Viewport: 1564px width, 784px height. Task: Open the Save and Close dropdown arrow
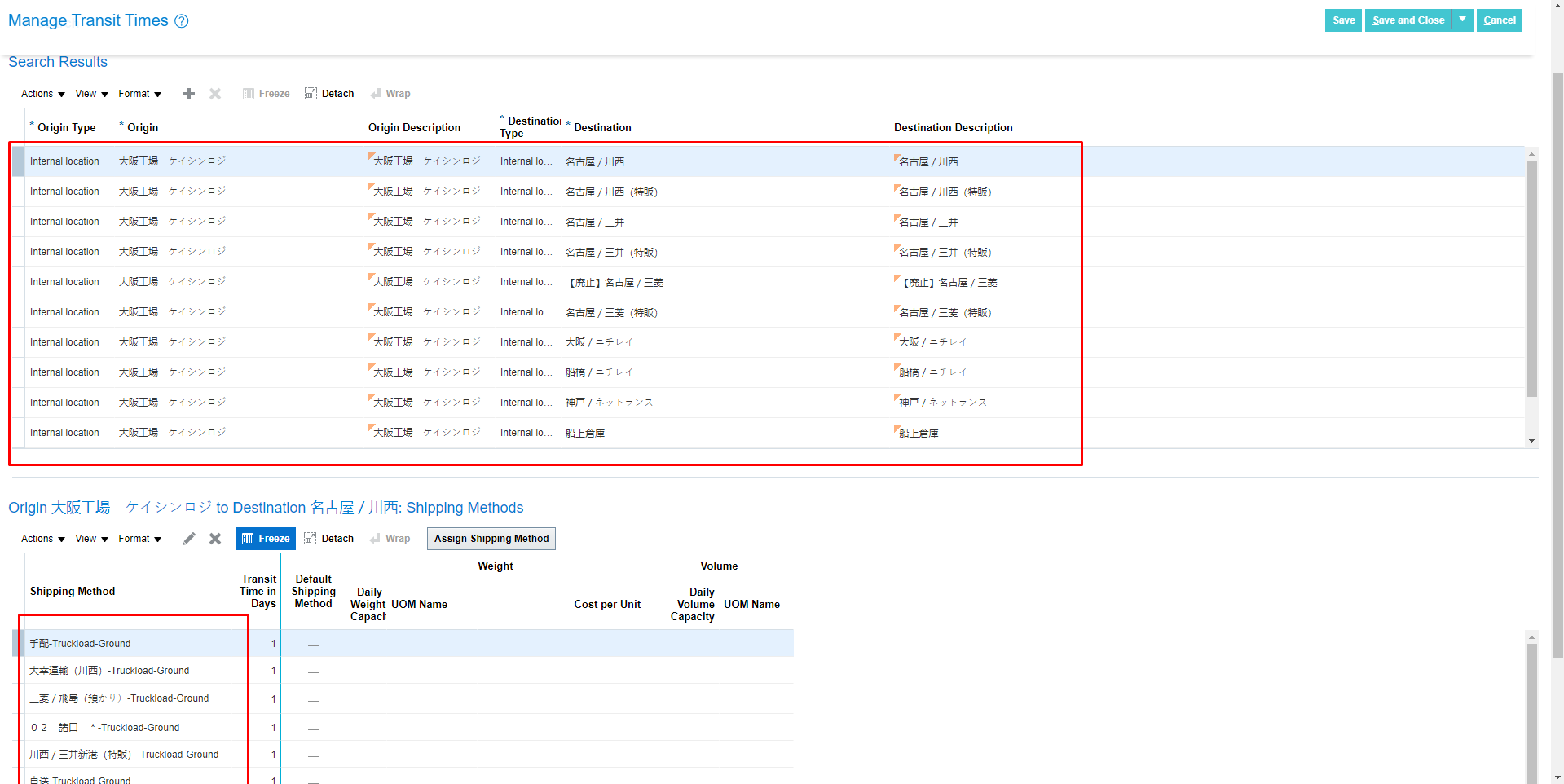pyautogui.click(x=1463, y=20)
